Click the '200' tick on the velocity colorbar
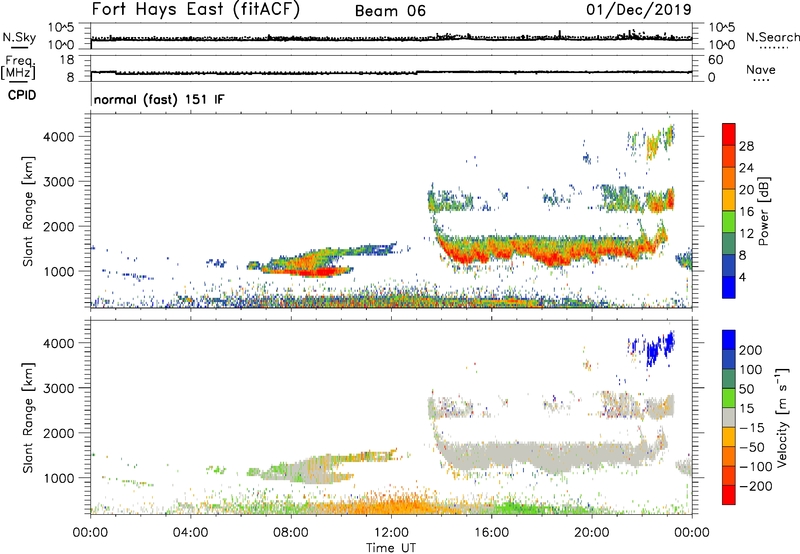800x554 pixels. click(x=751, y=350)
